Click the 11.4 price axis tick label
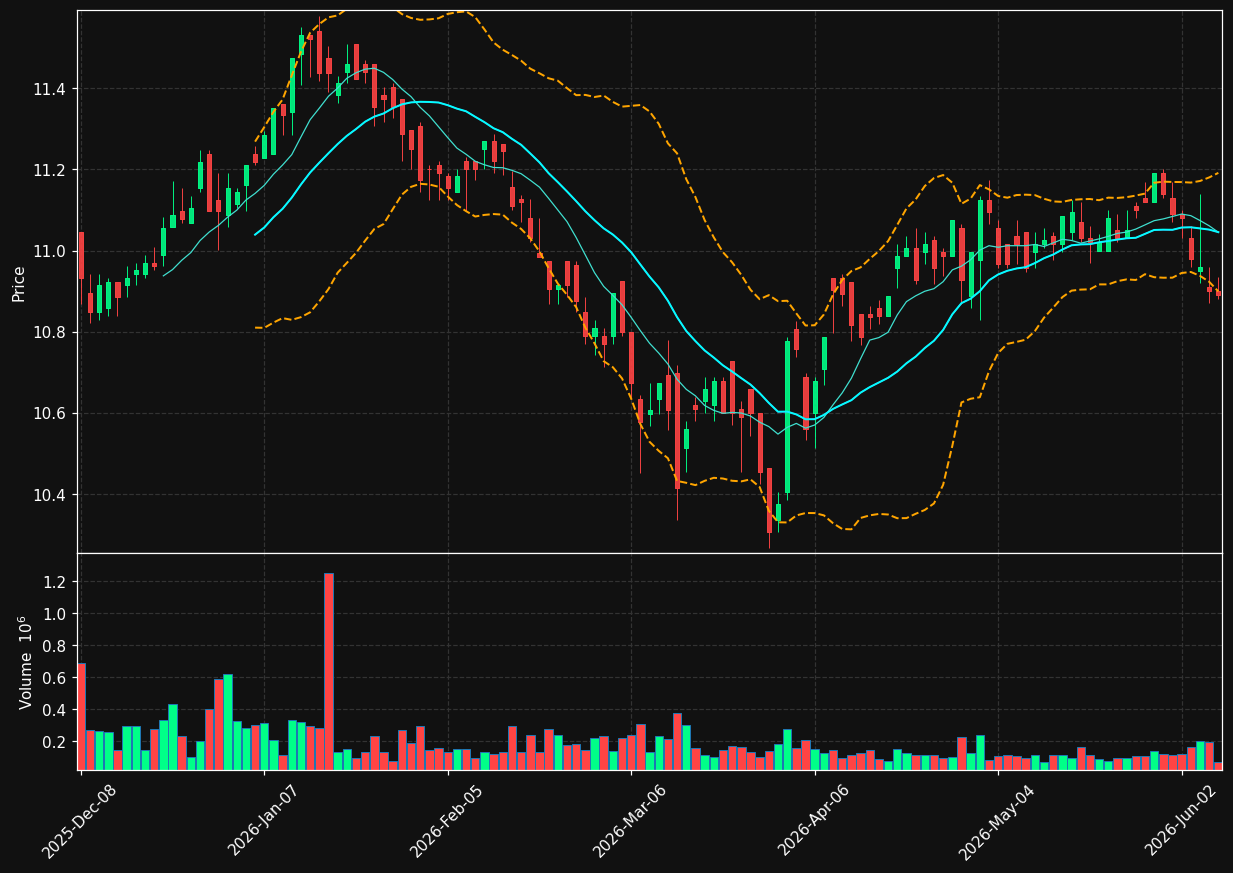1233x873 pixels. tap(49, 89)
